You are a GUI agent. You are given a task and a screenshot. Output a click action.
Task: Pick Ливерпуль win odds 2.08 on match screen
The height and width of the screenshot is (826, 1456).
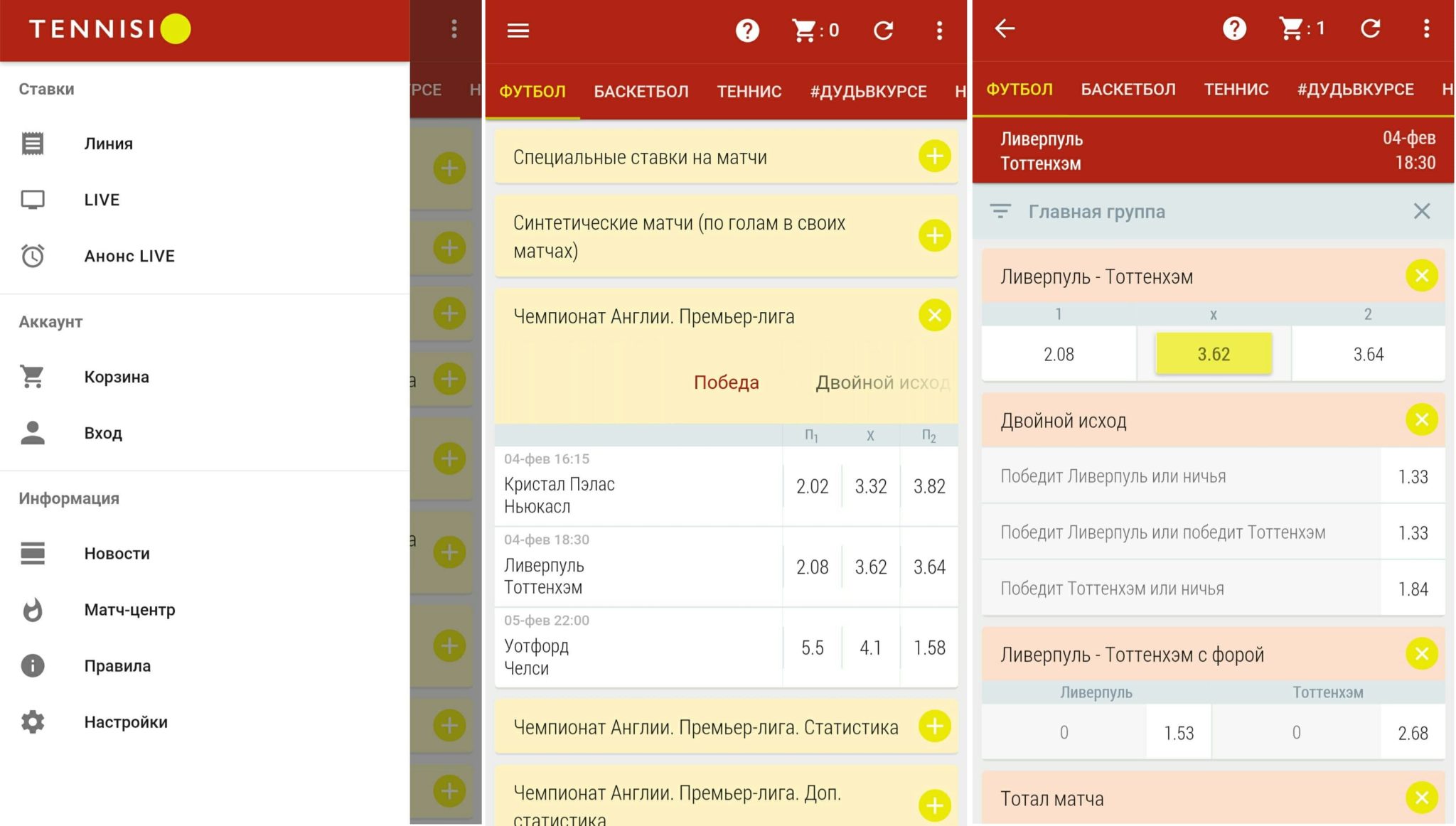tap(1059, 353)
